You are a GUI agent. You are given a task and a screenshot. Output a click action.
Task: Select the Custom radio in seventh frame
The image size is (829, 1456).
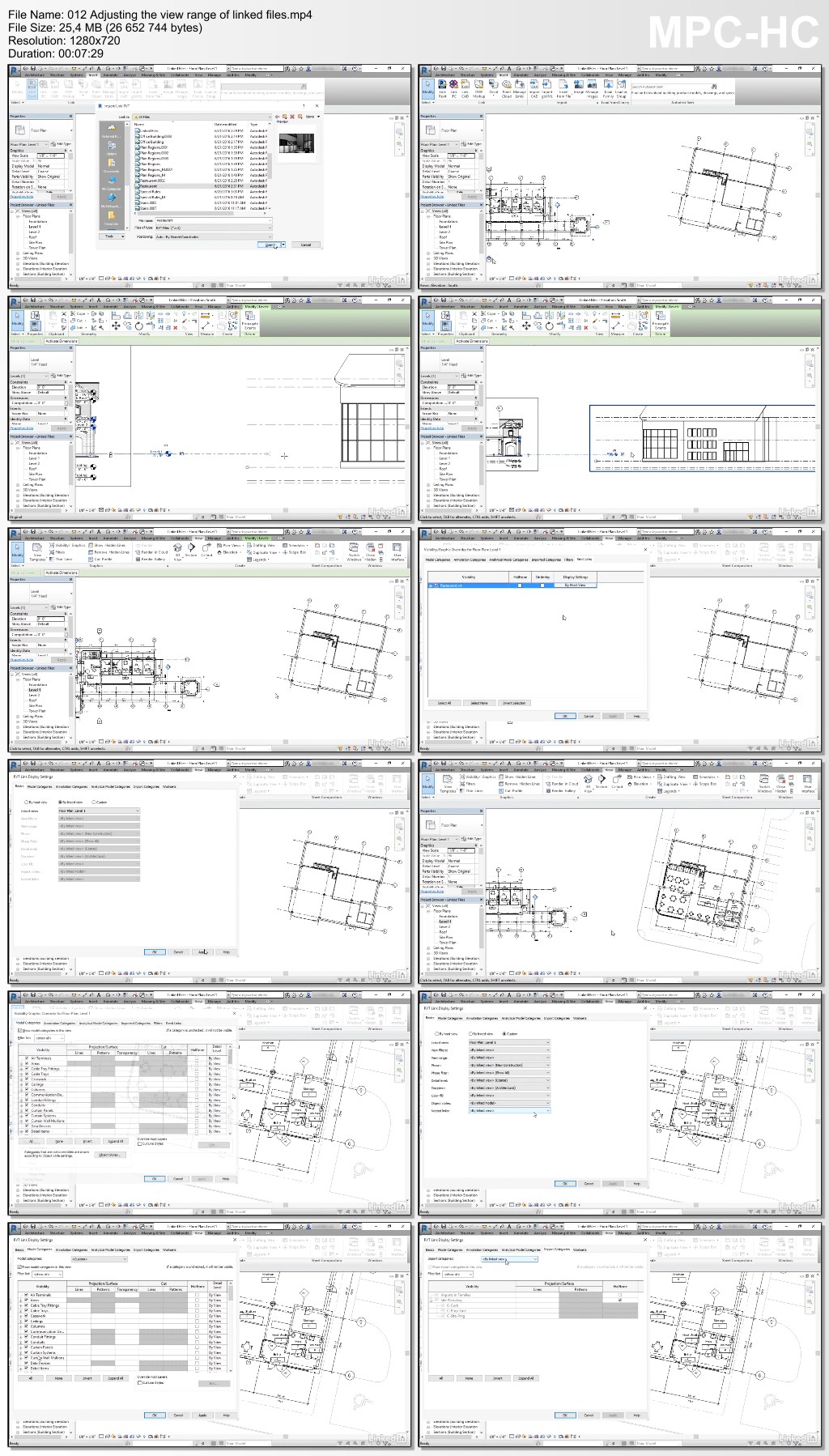coord(96,803)
